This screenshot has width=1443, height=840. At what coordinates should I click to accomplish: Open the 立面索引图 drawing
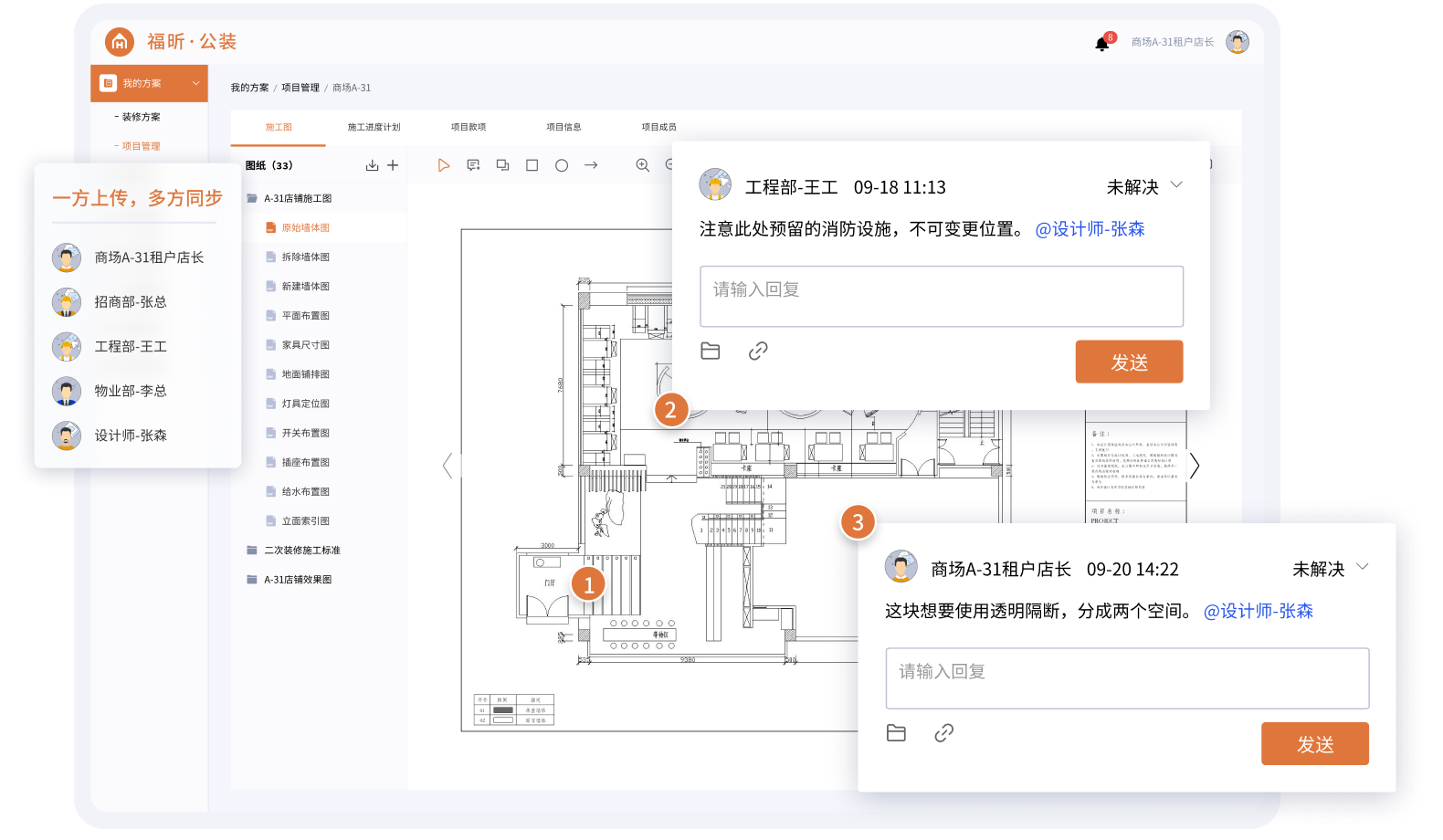pos(306,520)
